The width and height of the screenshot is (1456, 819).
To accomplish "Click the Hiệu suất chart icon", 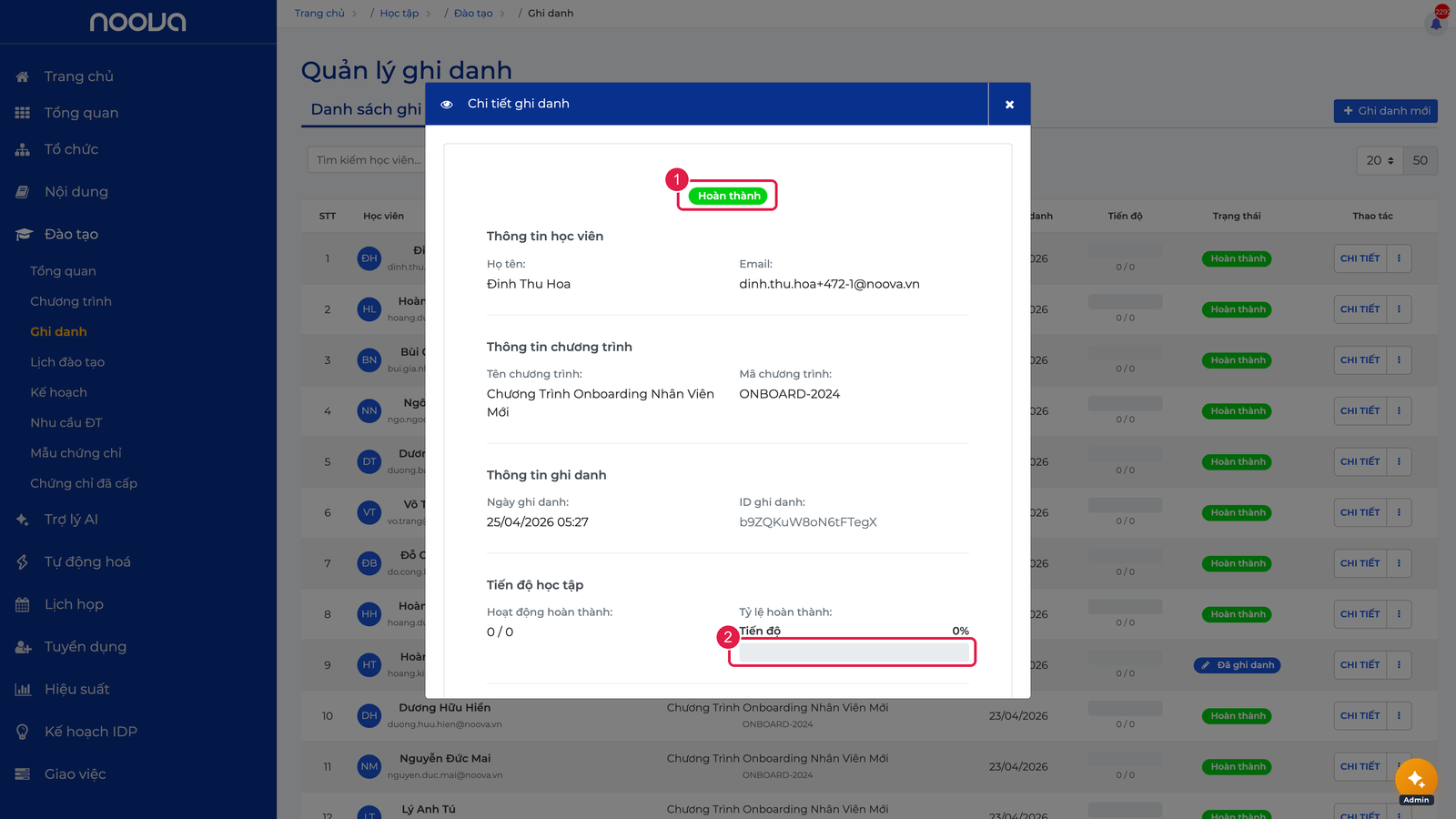I will (23, 689).
